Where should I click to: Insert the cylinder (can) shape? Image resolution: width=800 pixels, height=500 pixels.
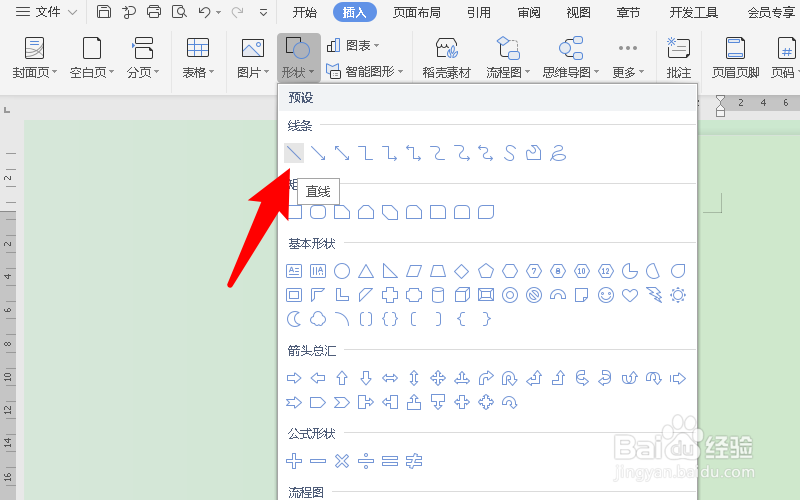coord(438,295)
